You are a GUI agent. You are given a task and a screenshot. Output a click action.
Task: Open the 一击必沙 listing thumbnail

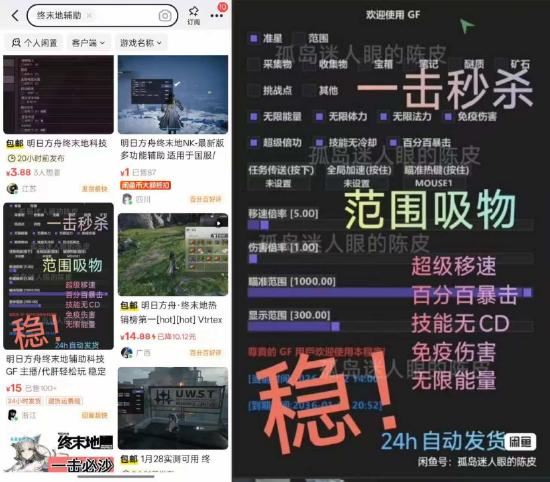[x=59, y=453]
